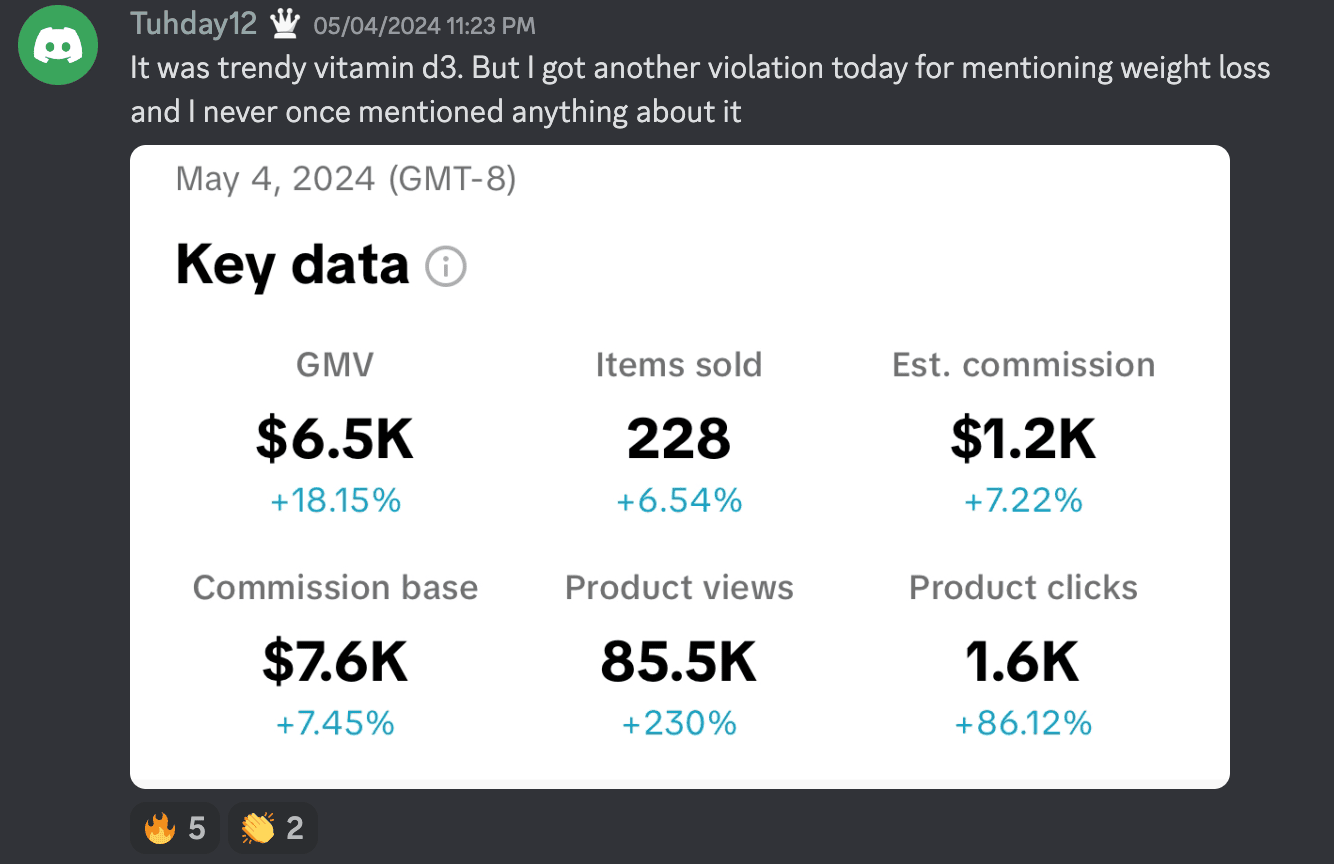Viewport: 1334px width, 864px height.
Task: Click the +86.12% product clicks change
Action: click(x=1023, y=723)
